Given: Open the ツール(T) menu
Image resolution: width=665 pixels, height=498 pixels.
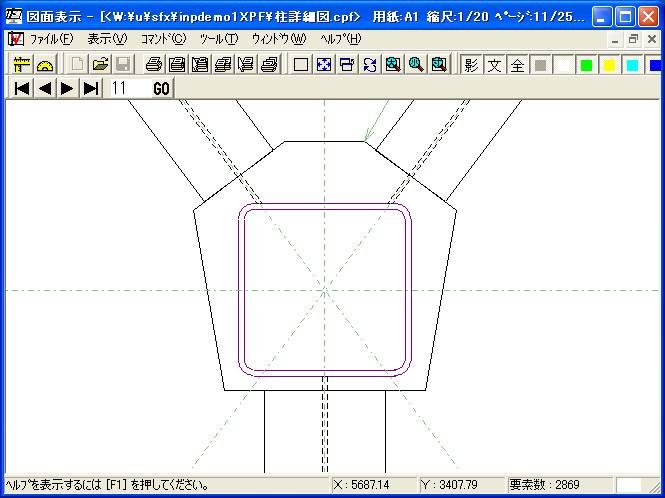Looking at the screenshot, I should pos(219,39).
